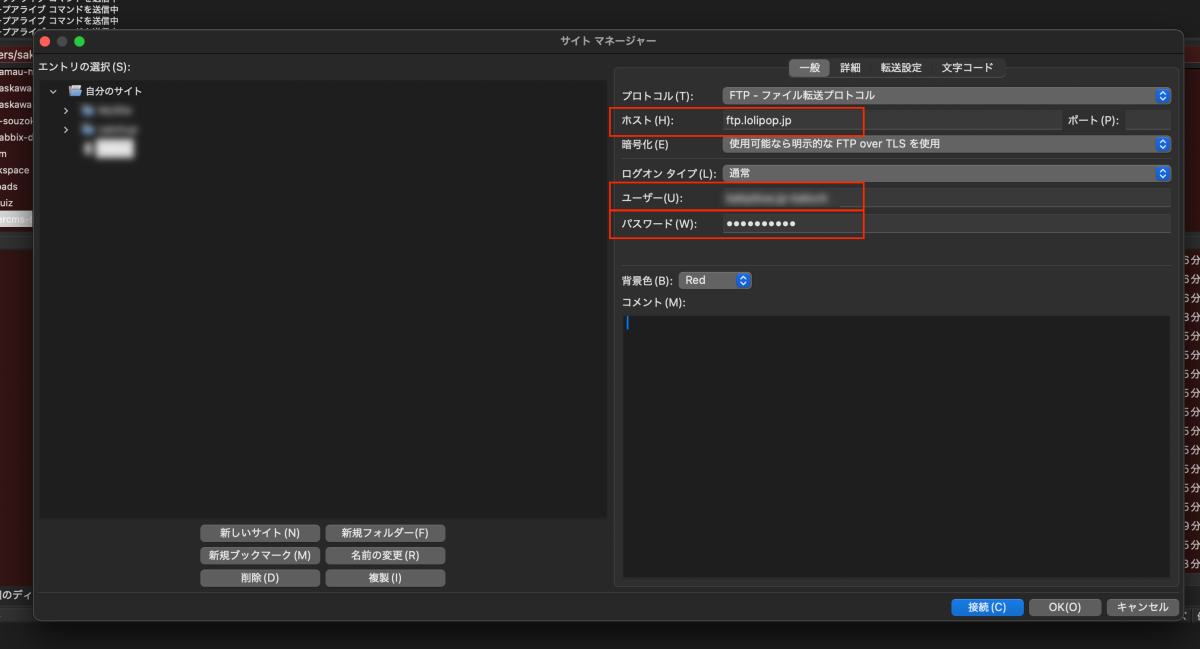The width and height of the screenshot is (1200, 649).
Task: Click the キャンセル button
Action: (x=1142, y=607)
